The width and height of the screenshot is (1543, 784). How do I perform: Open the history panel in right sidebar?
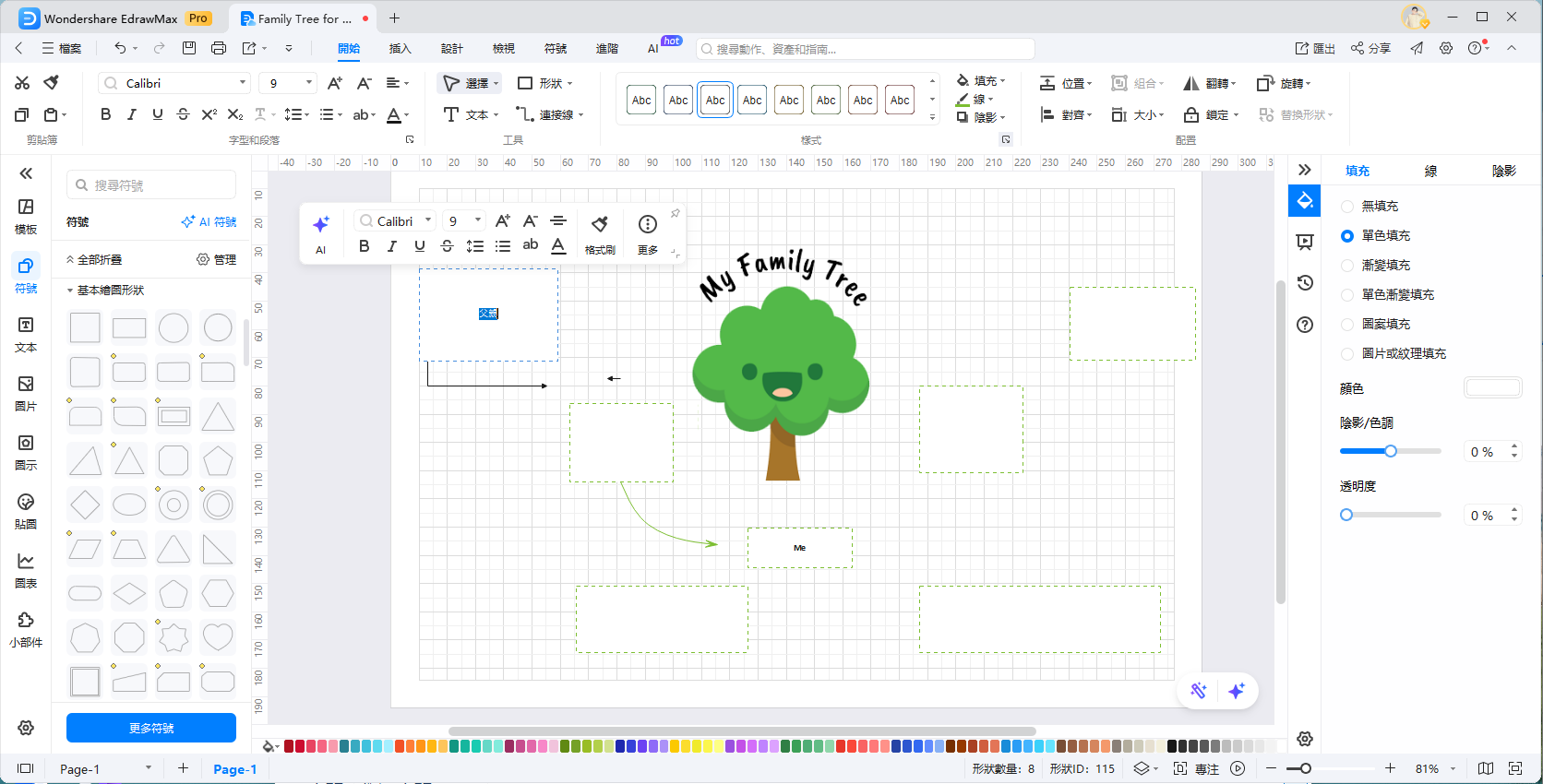(x=1305, y=283)
